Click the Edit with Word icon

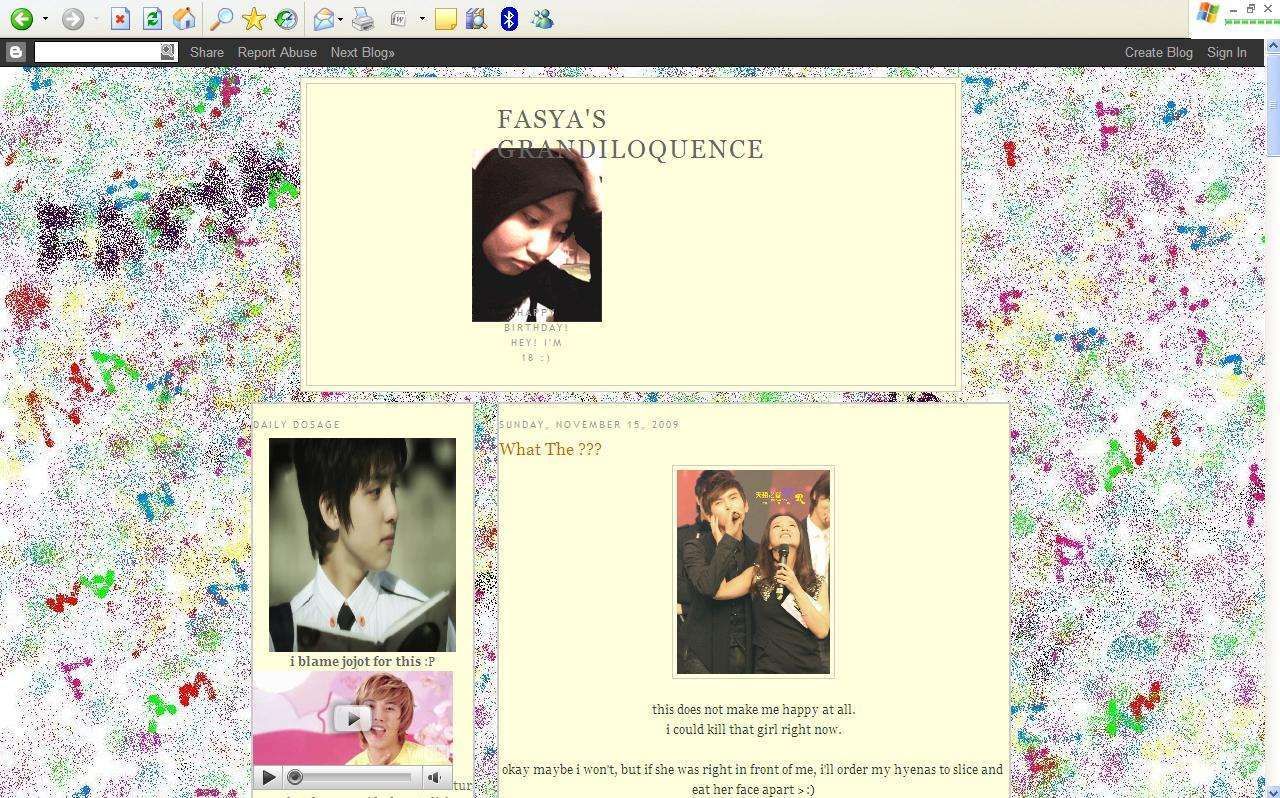coord(398,19)
